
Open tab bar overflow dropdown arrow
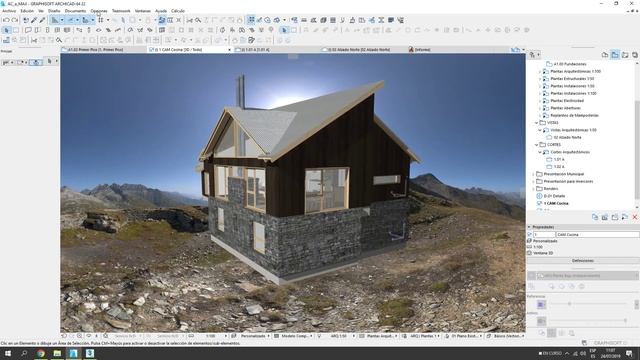pos(523,50)
